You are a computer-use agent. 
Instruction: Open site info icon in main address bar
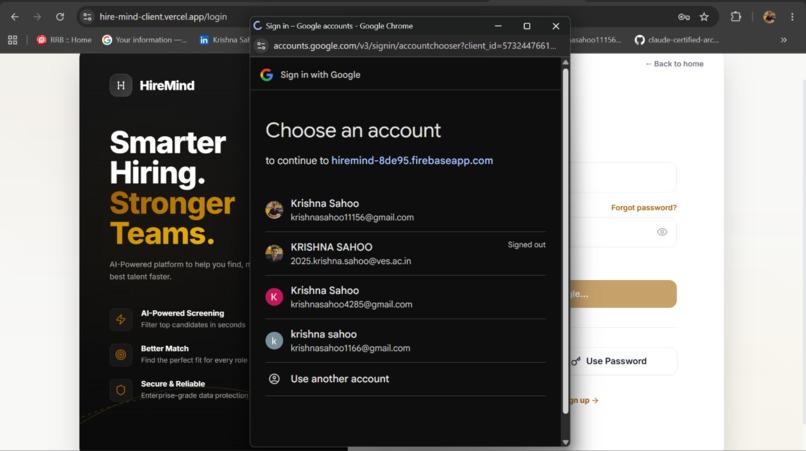[x=87, y=17]
